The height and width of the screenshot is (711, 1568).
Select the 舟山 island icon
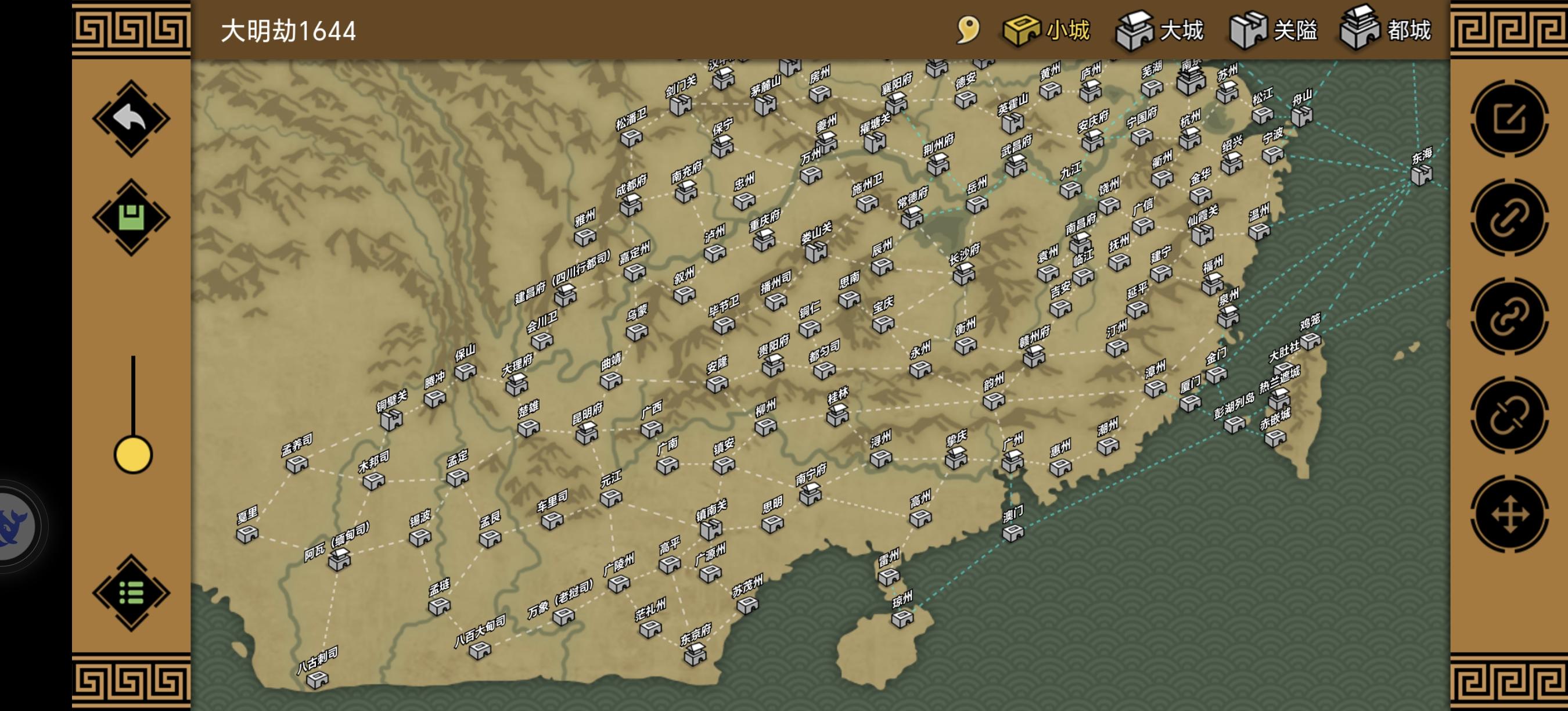(1301, 116)
